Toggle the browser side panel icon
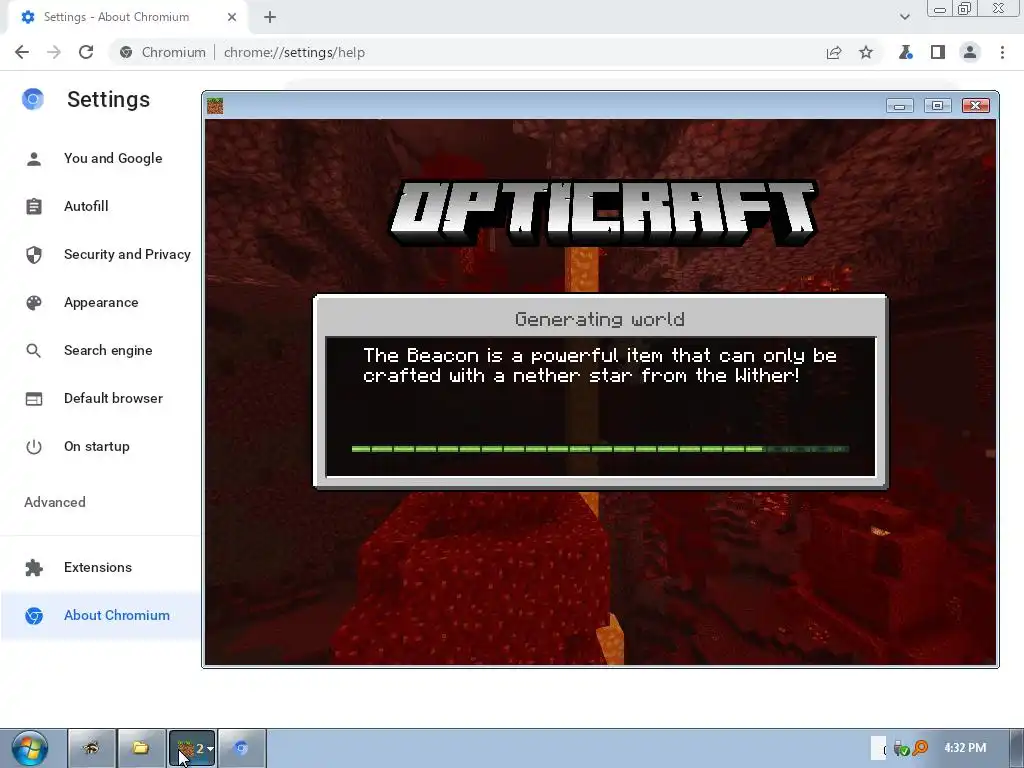 (938, 52)
